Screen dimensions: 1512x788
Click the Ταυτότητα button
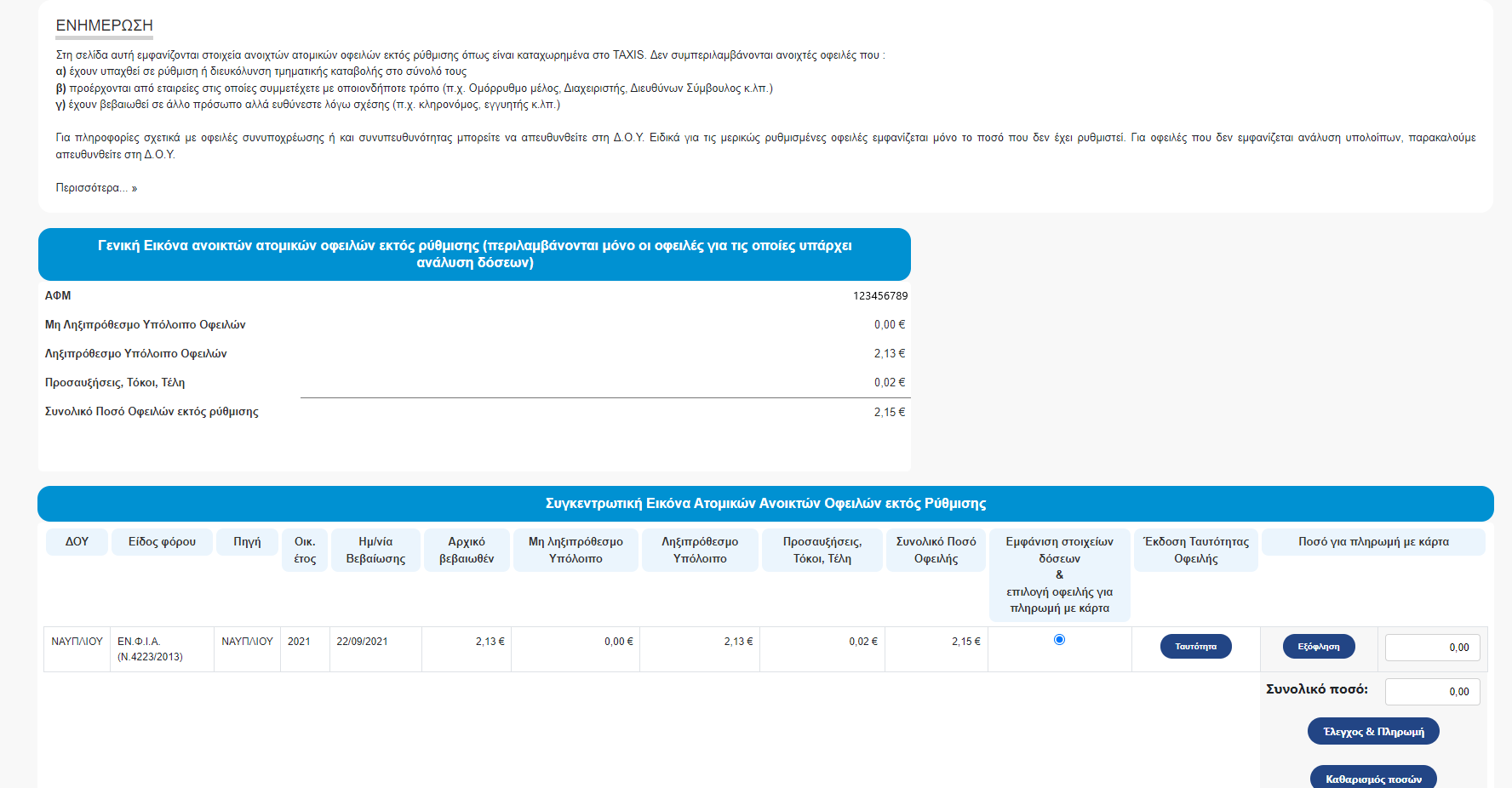coord(1195,647)
